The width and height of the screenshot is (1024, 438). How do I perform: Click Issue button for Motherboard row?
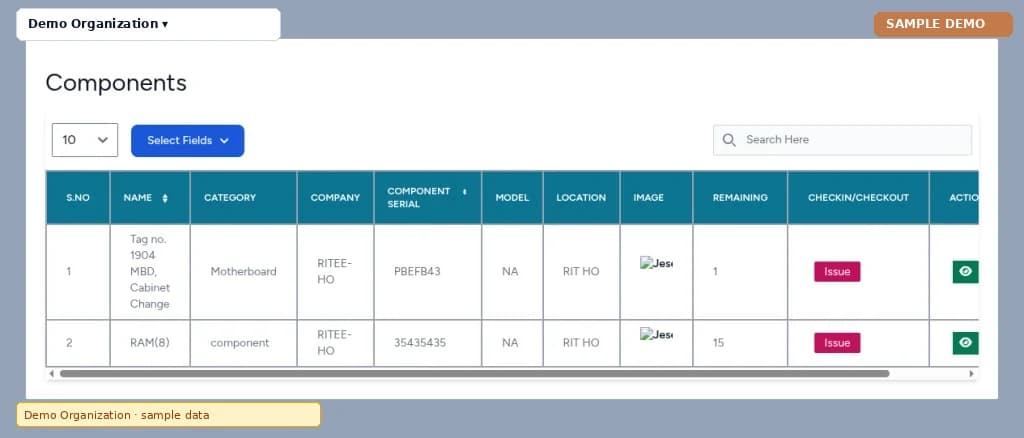click(x=837, y=272)
